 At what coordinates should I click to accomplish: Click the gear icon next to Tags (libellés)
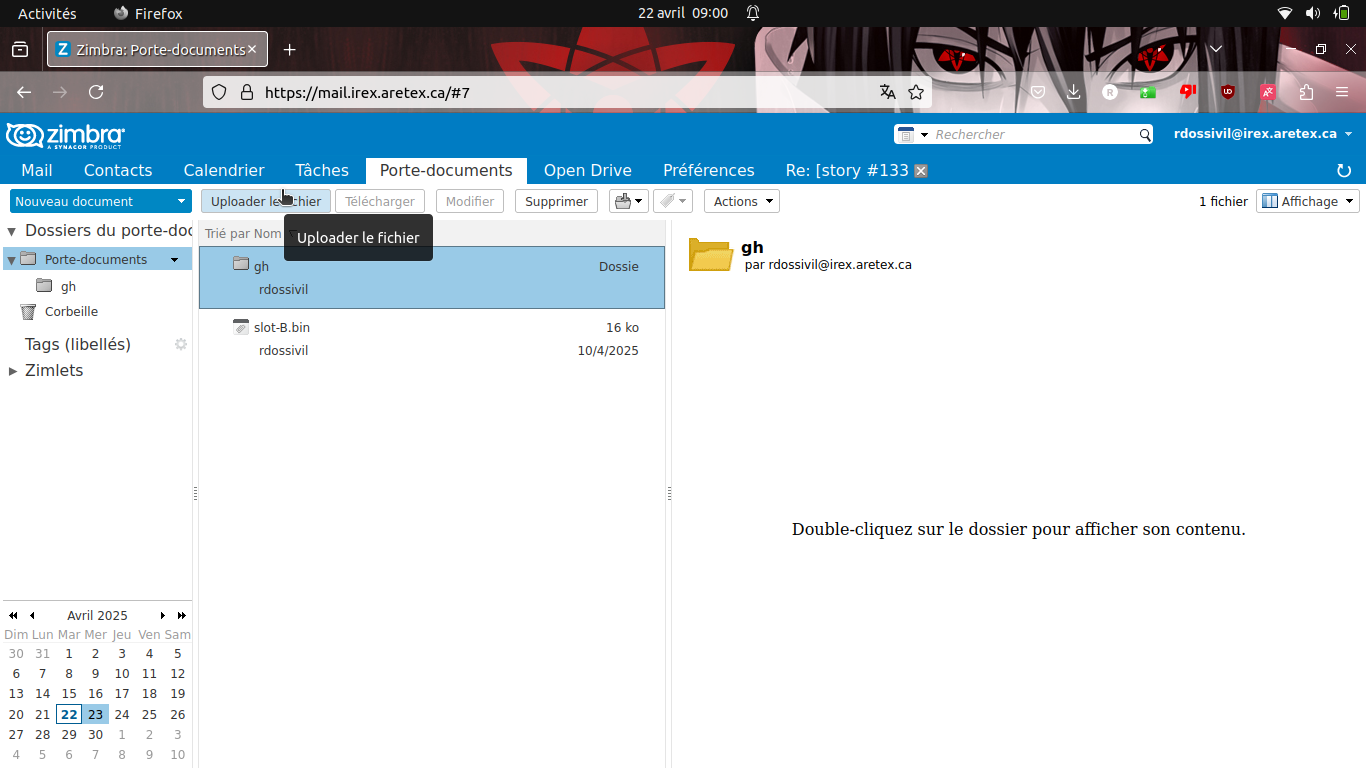tap(181, 344)
